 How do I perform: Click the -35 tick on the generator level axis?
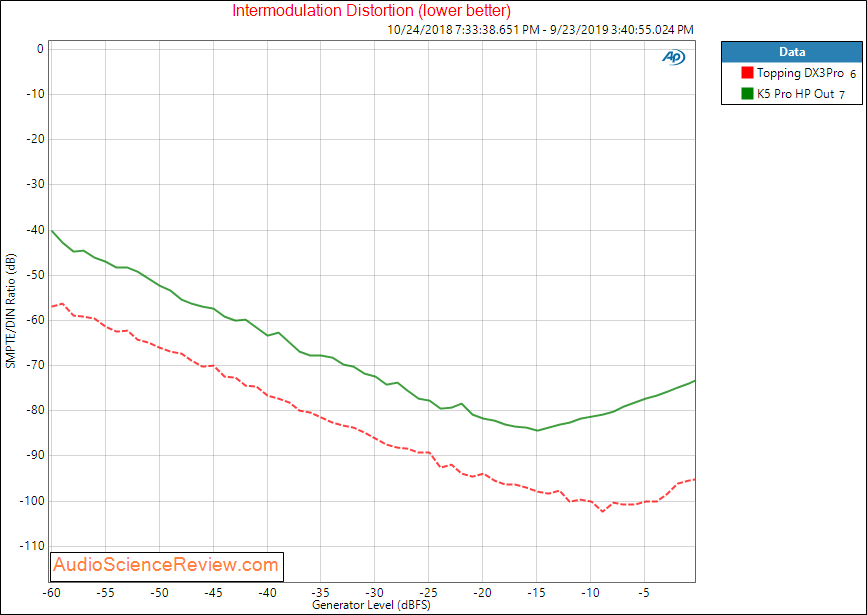tap(321, 593)
